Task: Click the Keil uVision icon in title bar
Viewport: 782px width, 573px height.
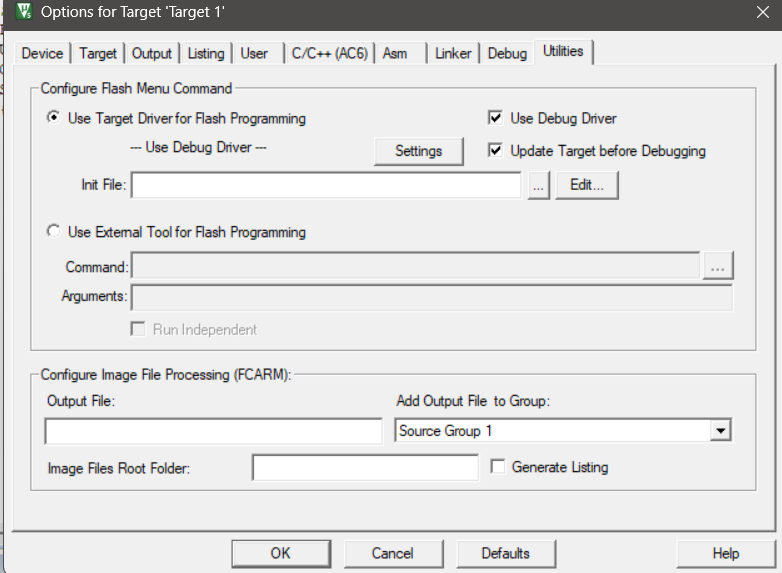Action: (x=25, y=14)
